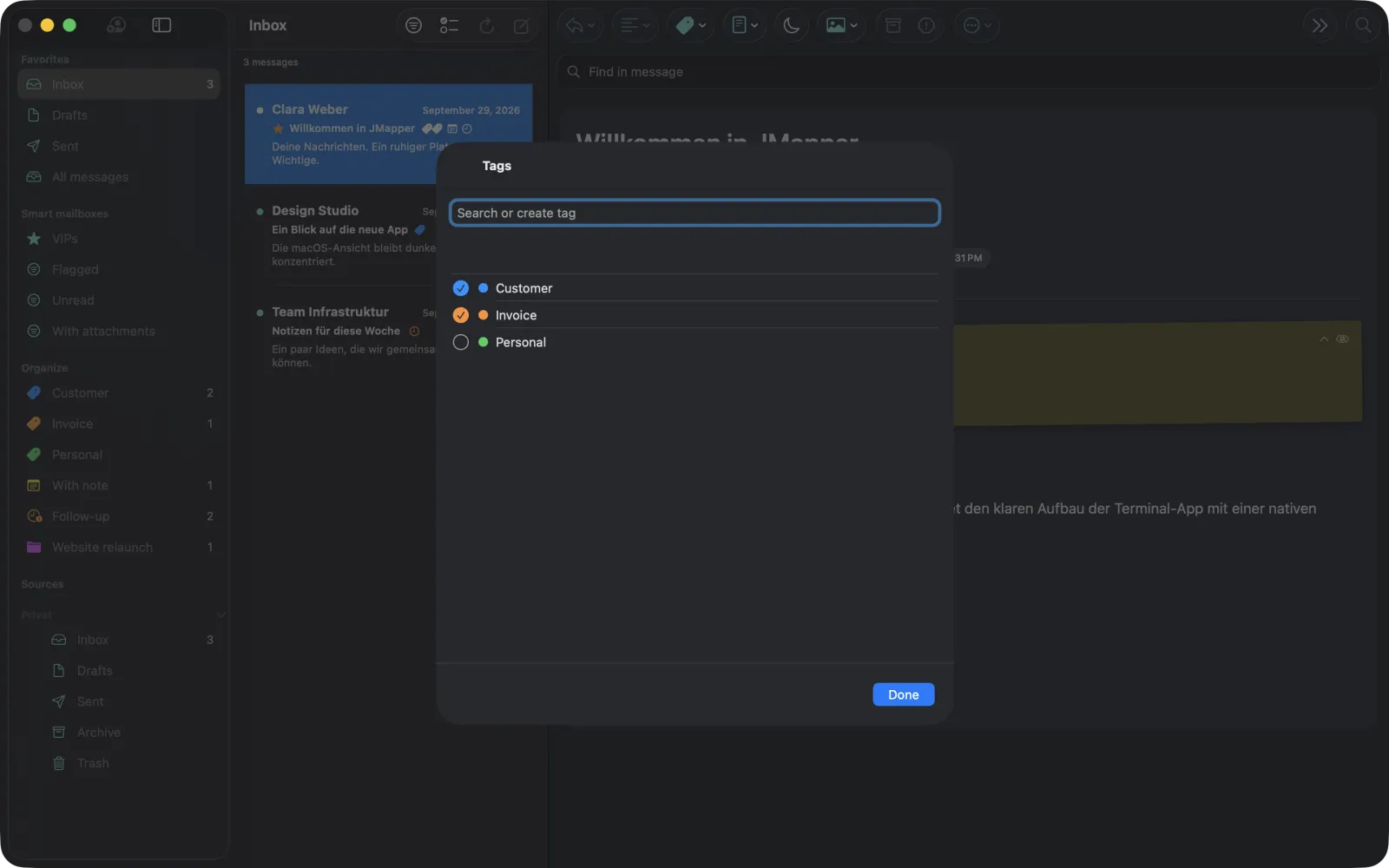The height and width of the screenshot is (868, 1389).
Task: Select the Customer tag label
Action: coord(523,288)
